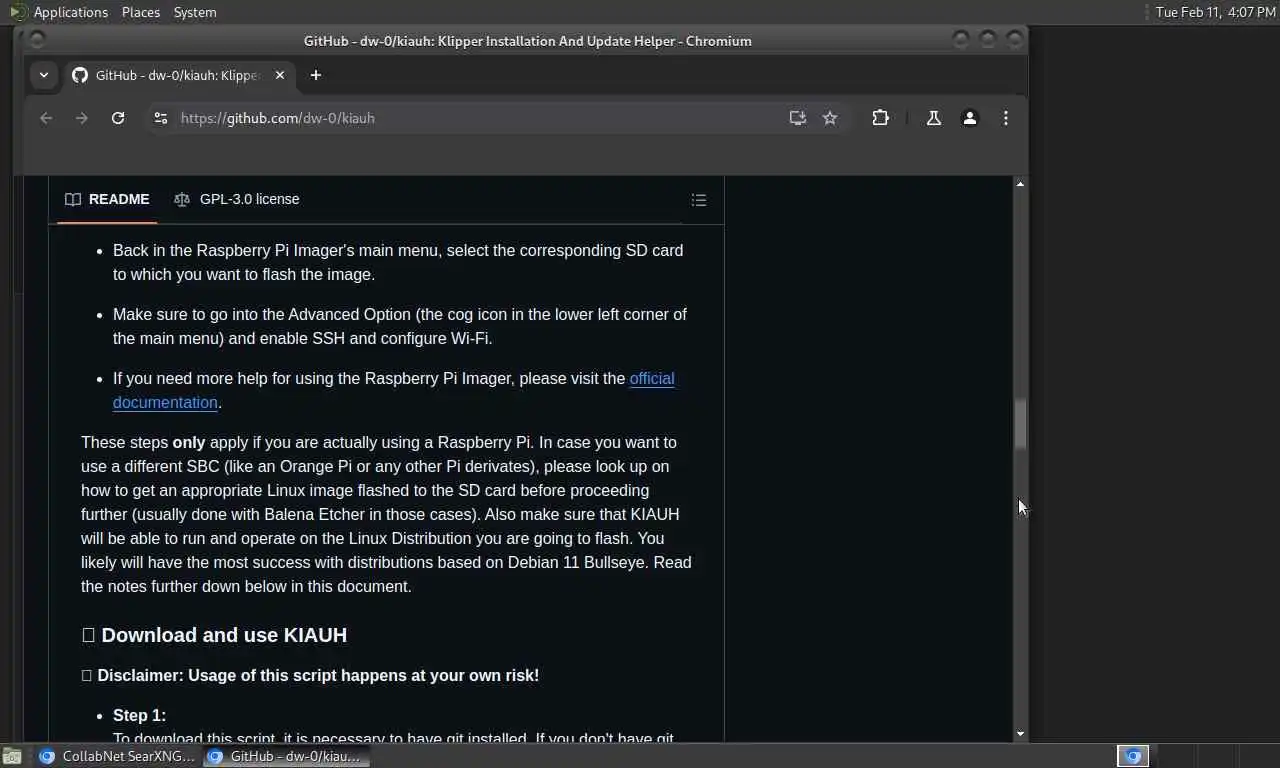
Task: Close the GitHub kiauh tab
Action: (x=280, y=75)
